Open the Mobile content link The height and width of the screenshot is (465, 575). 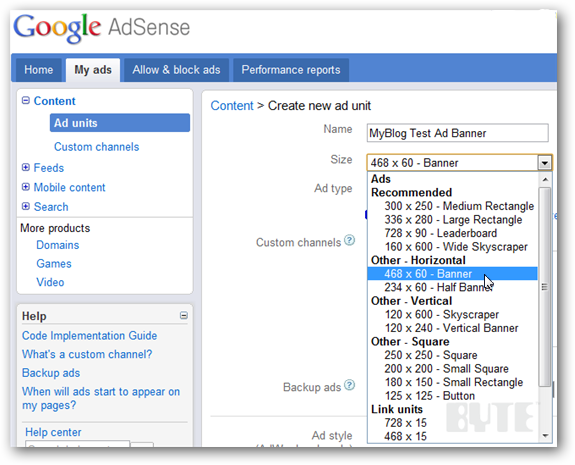tap(70, 187)
